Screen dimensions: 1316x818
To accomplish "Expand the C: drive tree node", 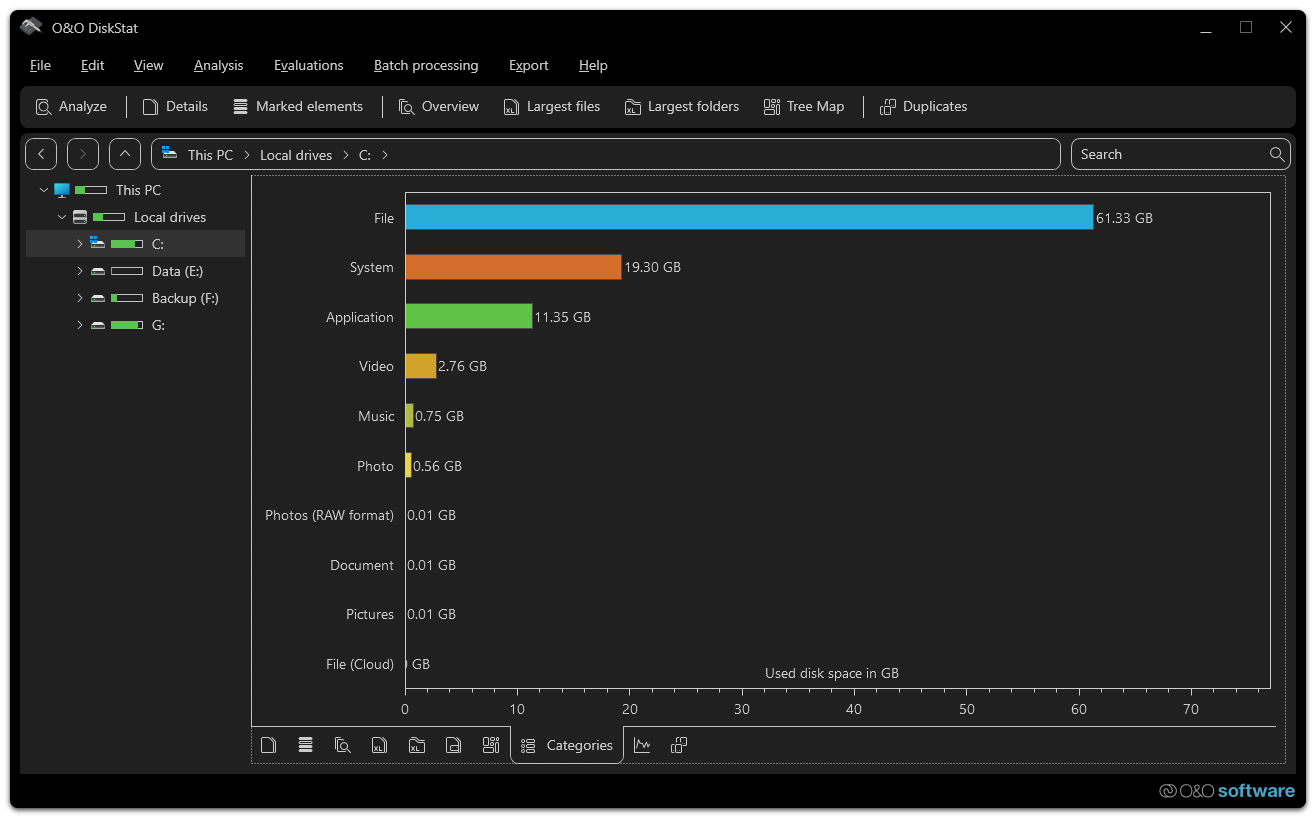I will pos(80,244).
